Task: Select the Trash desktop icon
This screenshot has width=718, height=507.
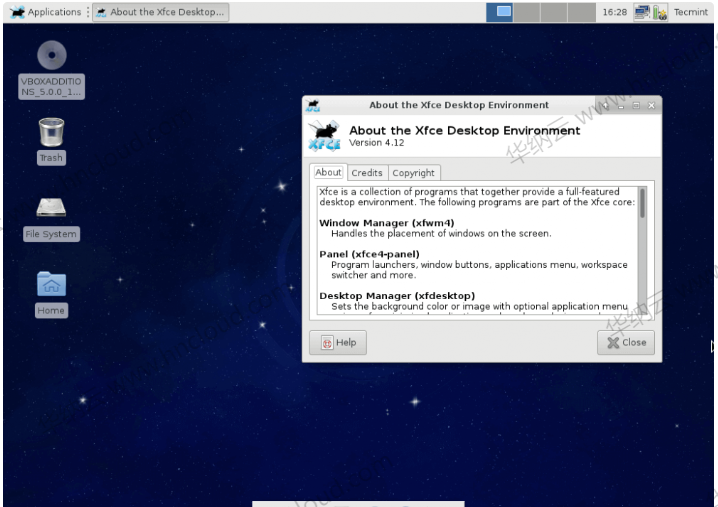Action: point(51,140)
